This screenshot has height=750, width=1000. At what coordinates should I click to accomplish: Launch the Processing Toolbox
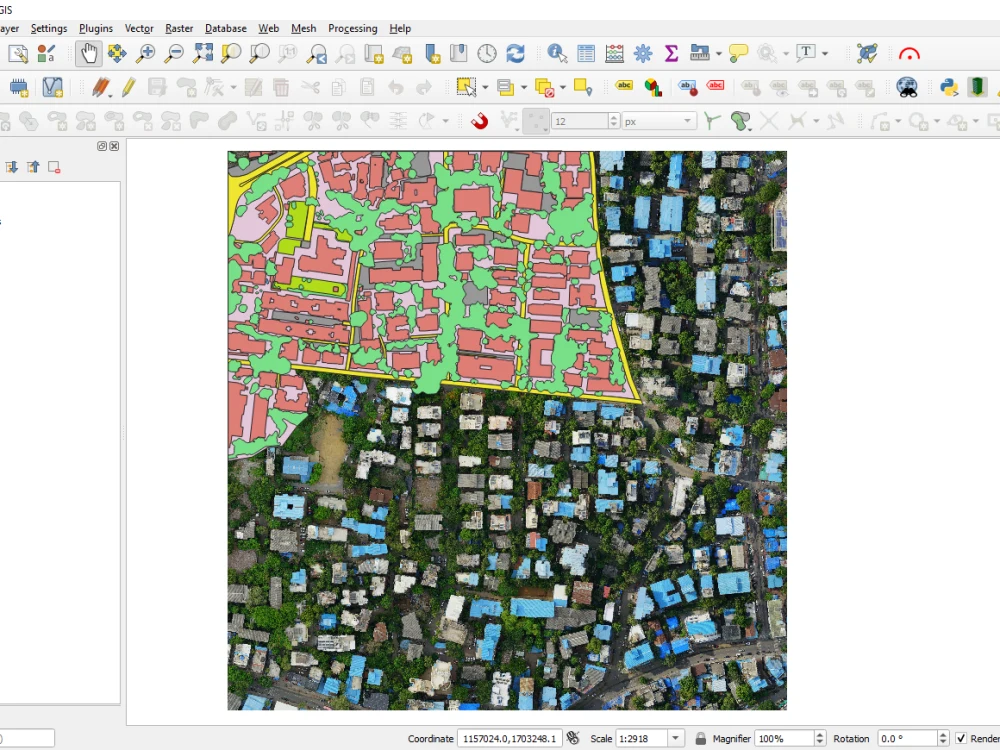tap(644, 54)
